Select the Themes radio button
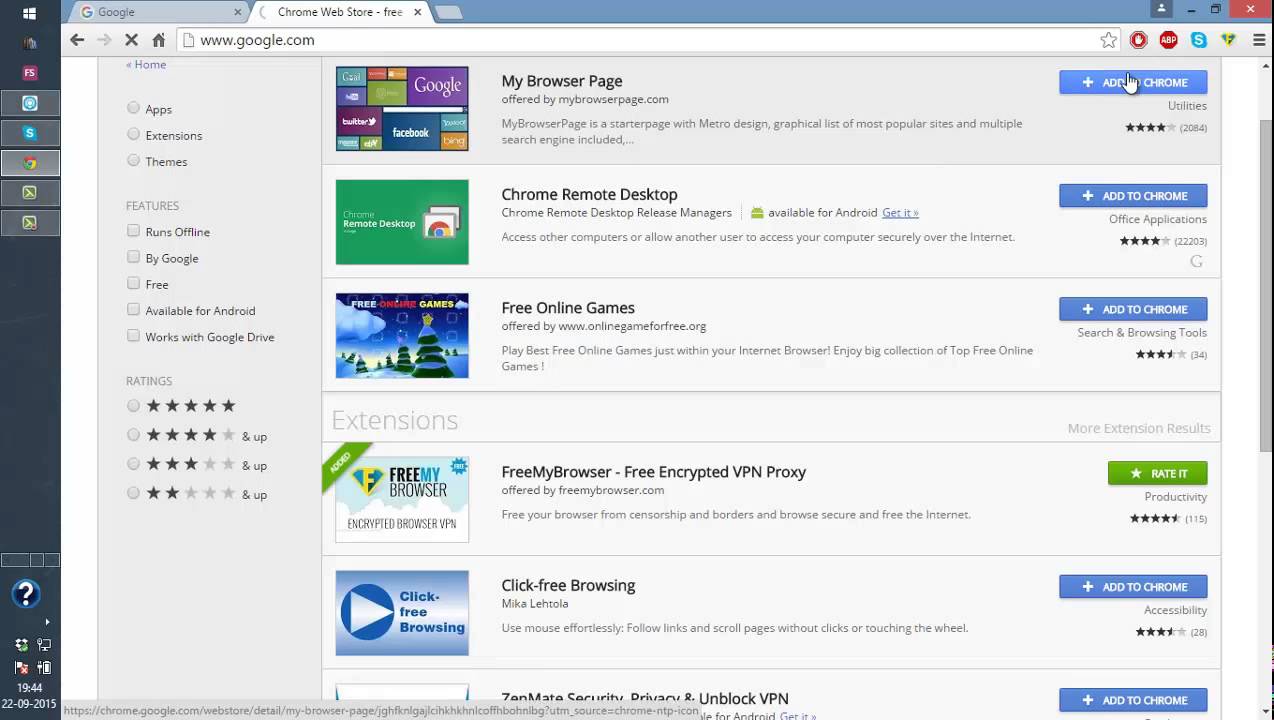Screen dimensions: 1274x720 tap(134, 160)
